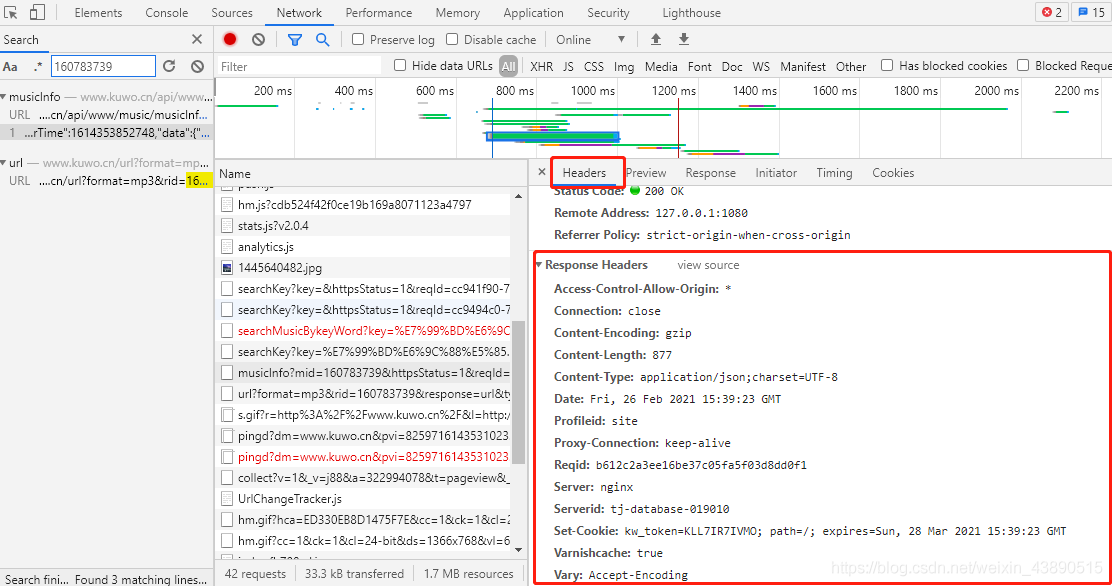
Task: Open the Memory tab
Action: coord(457,13)
